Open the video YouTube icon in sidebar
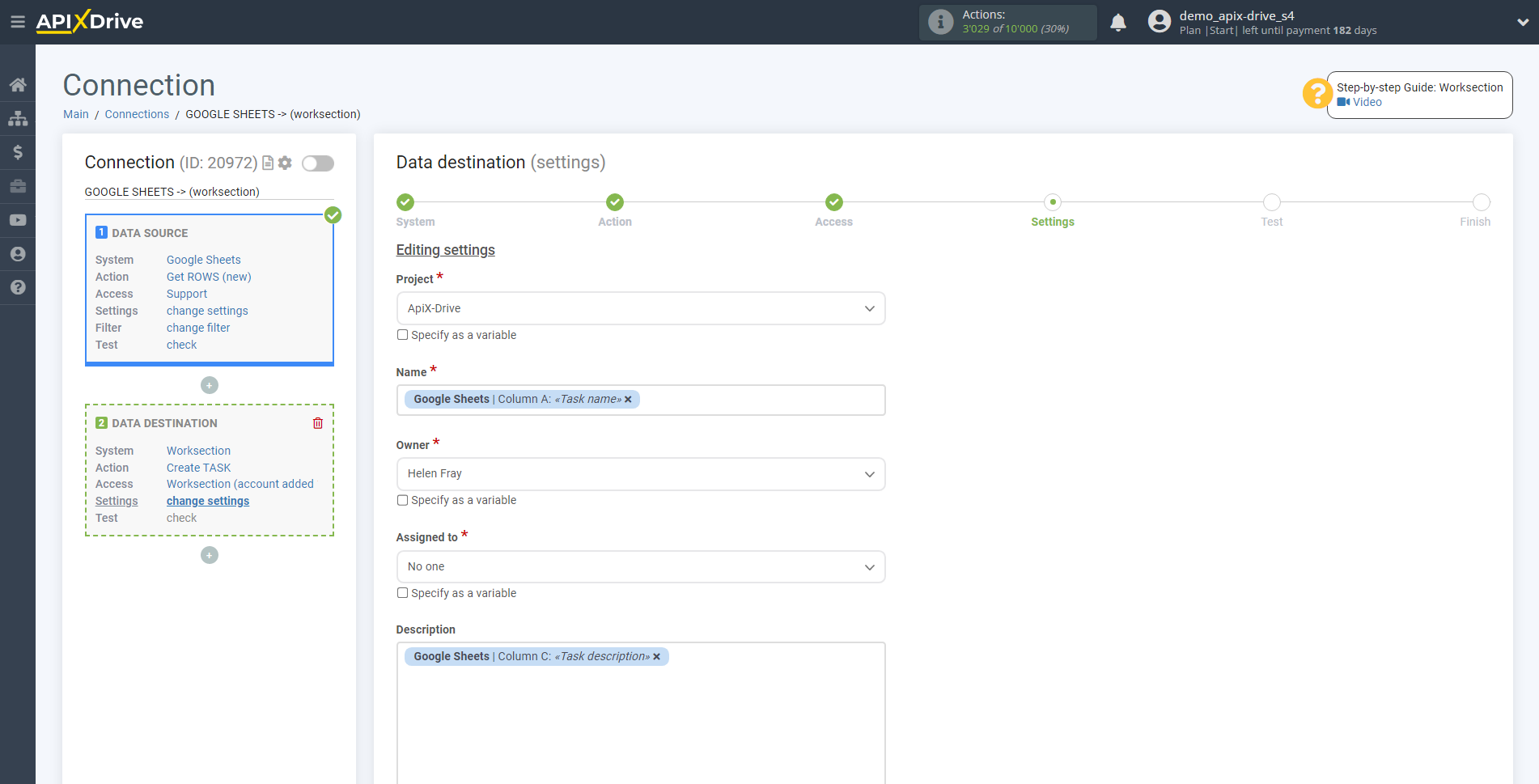 click(18, 220)
